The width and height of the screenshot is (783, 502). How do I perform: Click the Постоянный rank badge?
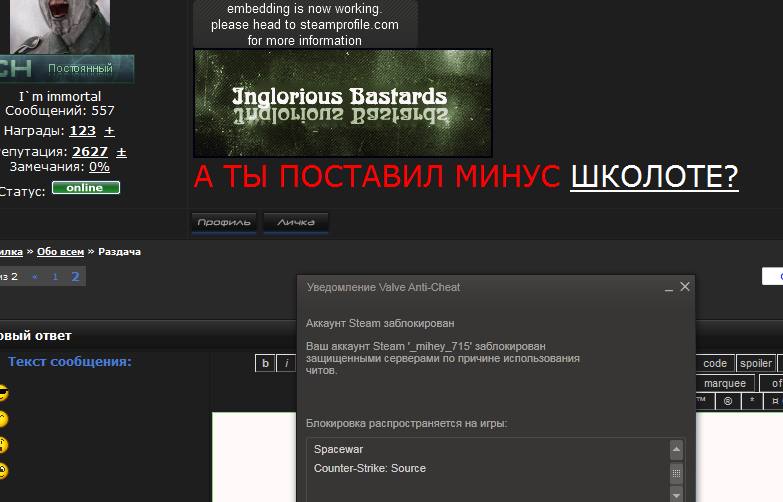click(x=66, y=68)
